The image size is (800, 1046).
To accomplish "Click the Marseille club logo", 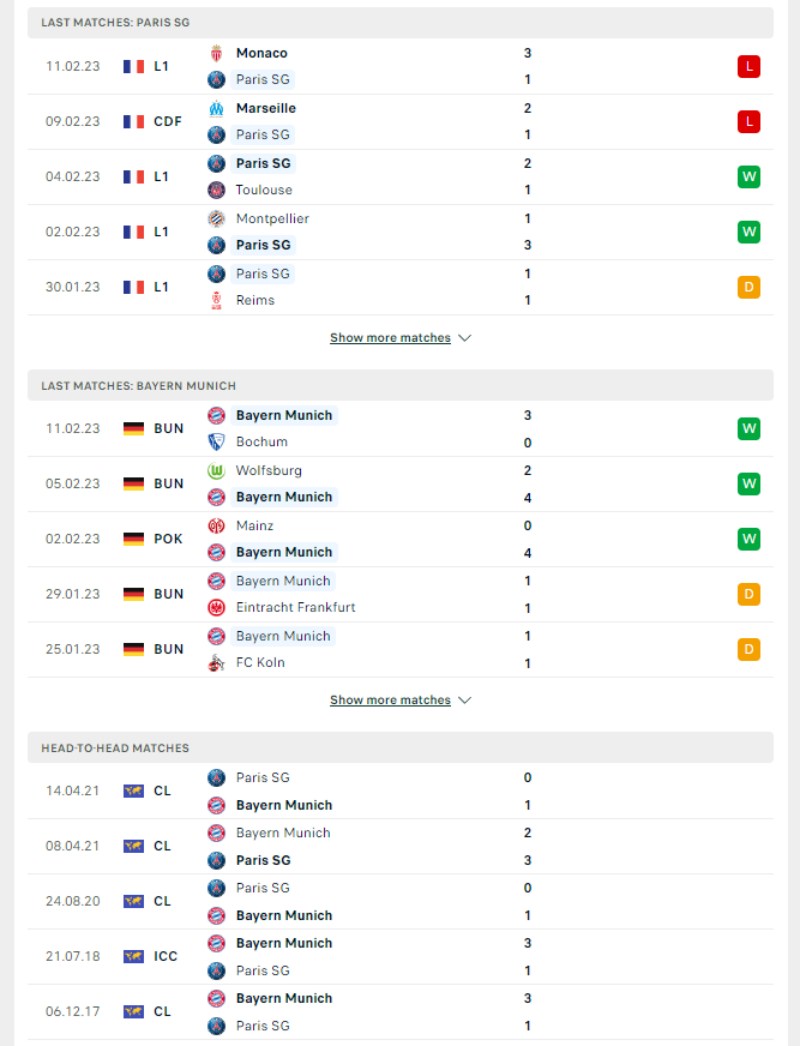I will coord(216,108).
